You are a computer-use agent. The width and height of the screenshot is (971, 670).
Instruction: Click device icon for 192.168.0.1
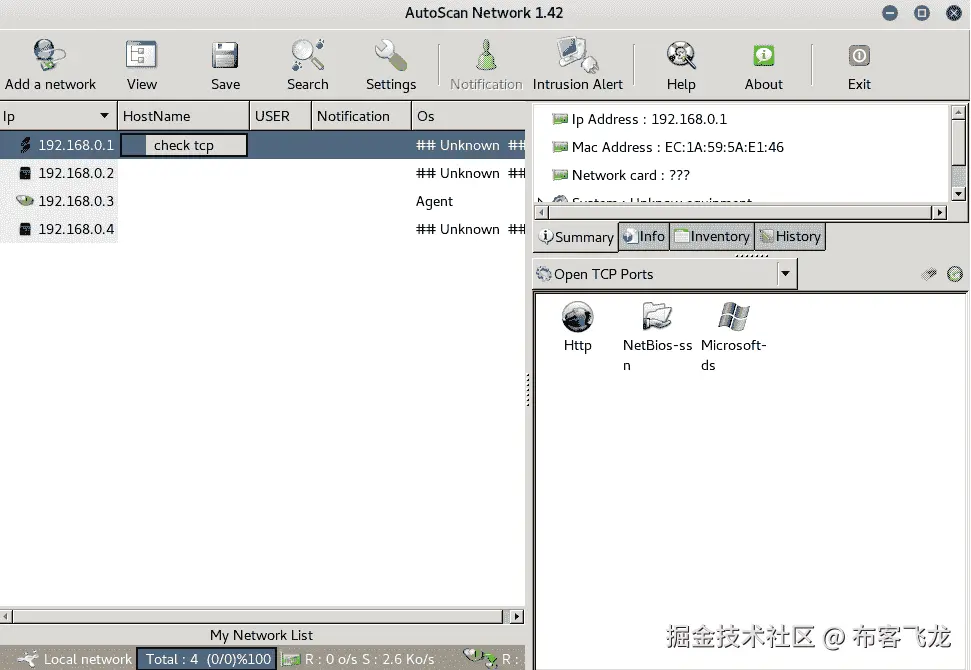25,145
